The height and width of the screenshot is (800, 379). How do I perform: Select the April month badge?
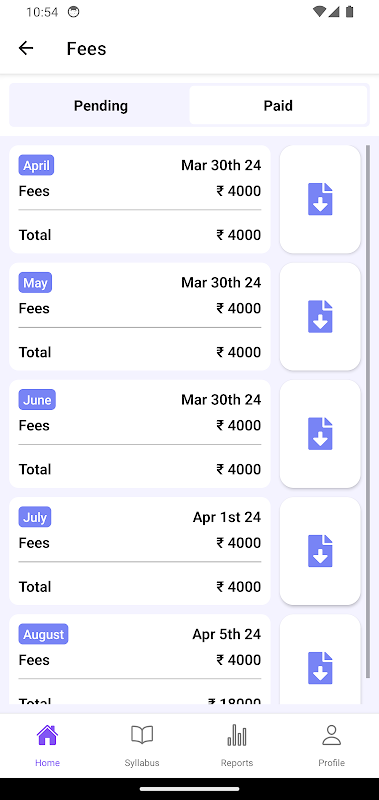(36, 165)
